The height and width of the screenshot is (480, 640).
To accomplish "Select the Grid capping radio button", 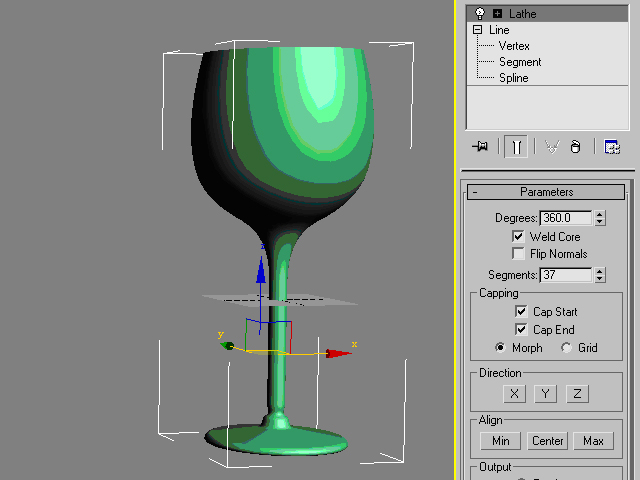I will [567, 348].
